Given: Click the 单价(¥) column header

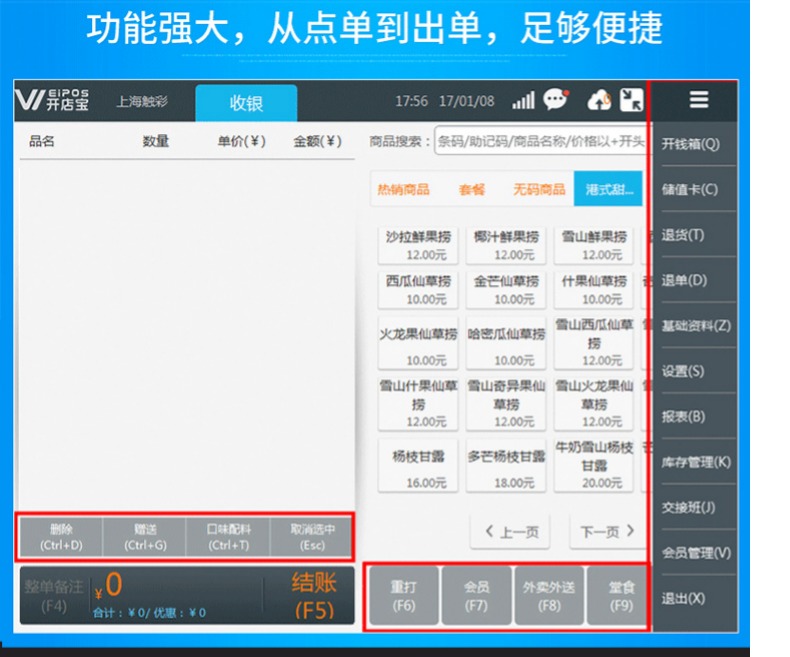Looking at the screenshot, I should pyautogui.click(x=241, y=141).
